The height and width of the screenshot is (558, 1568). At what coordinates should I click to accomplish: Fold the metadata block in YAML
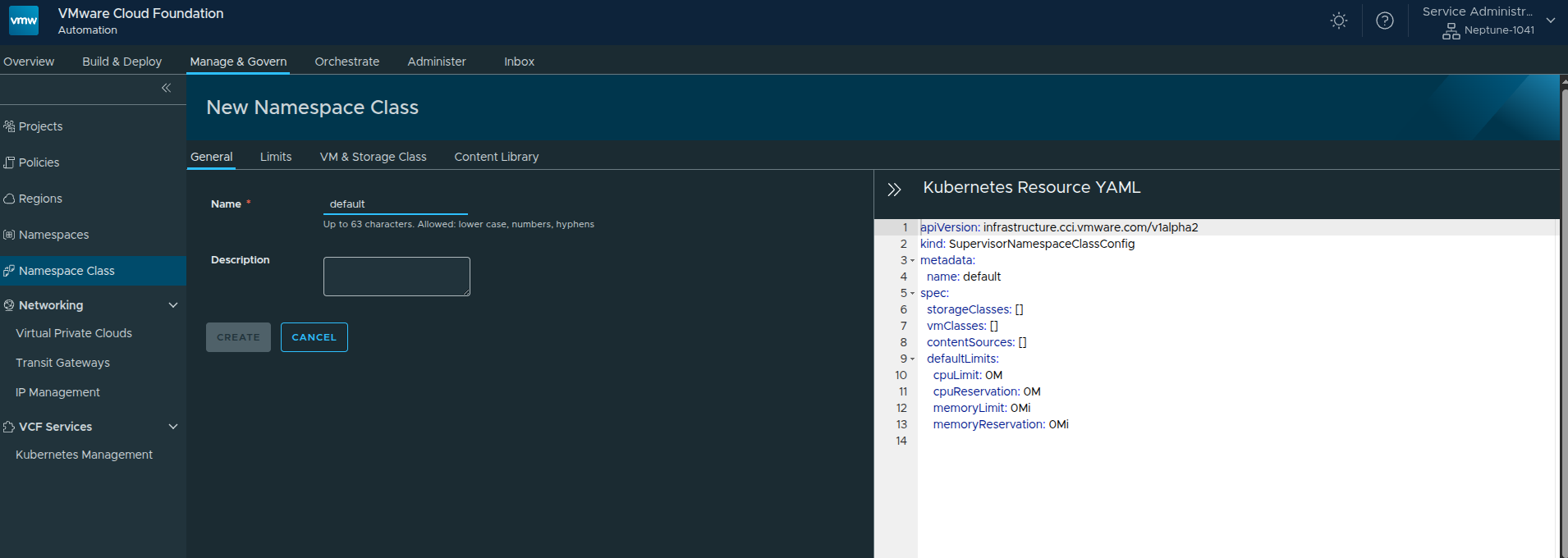[912, 261]
